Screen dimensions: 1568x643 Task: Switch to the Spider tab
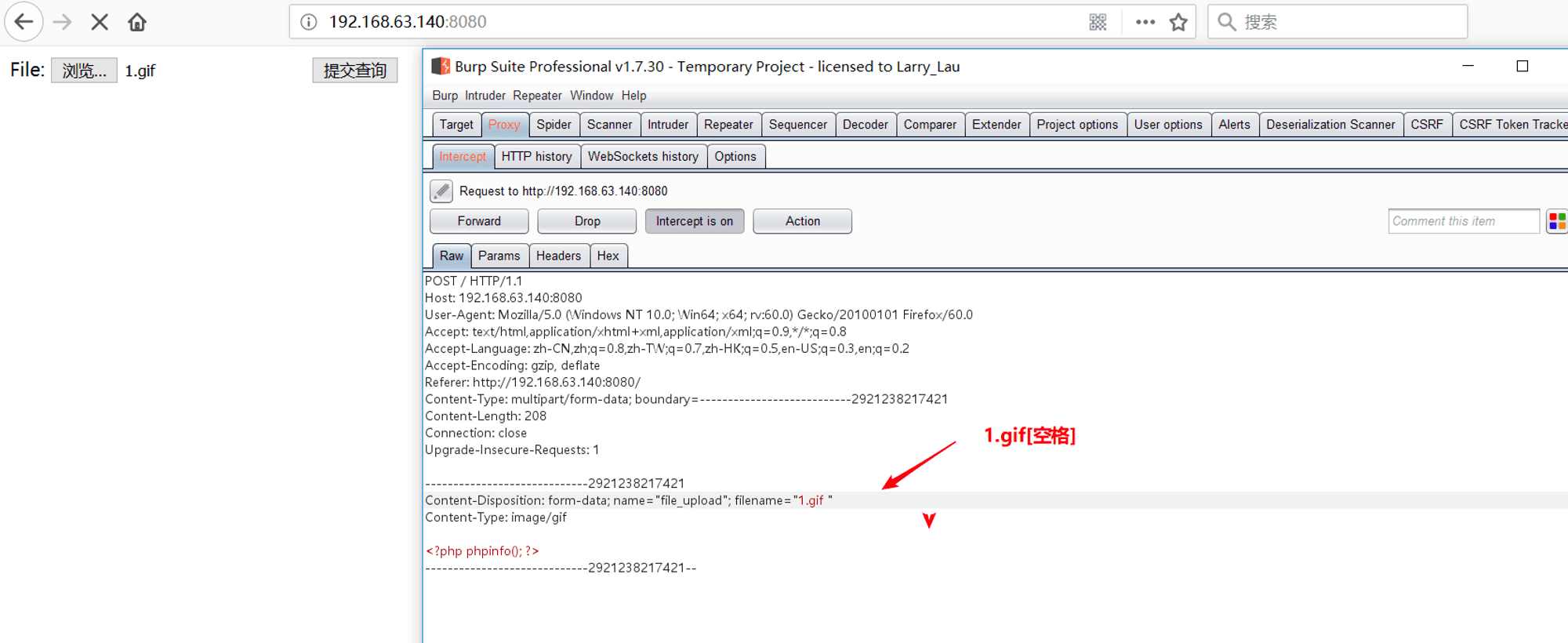click(554, 125)
